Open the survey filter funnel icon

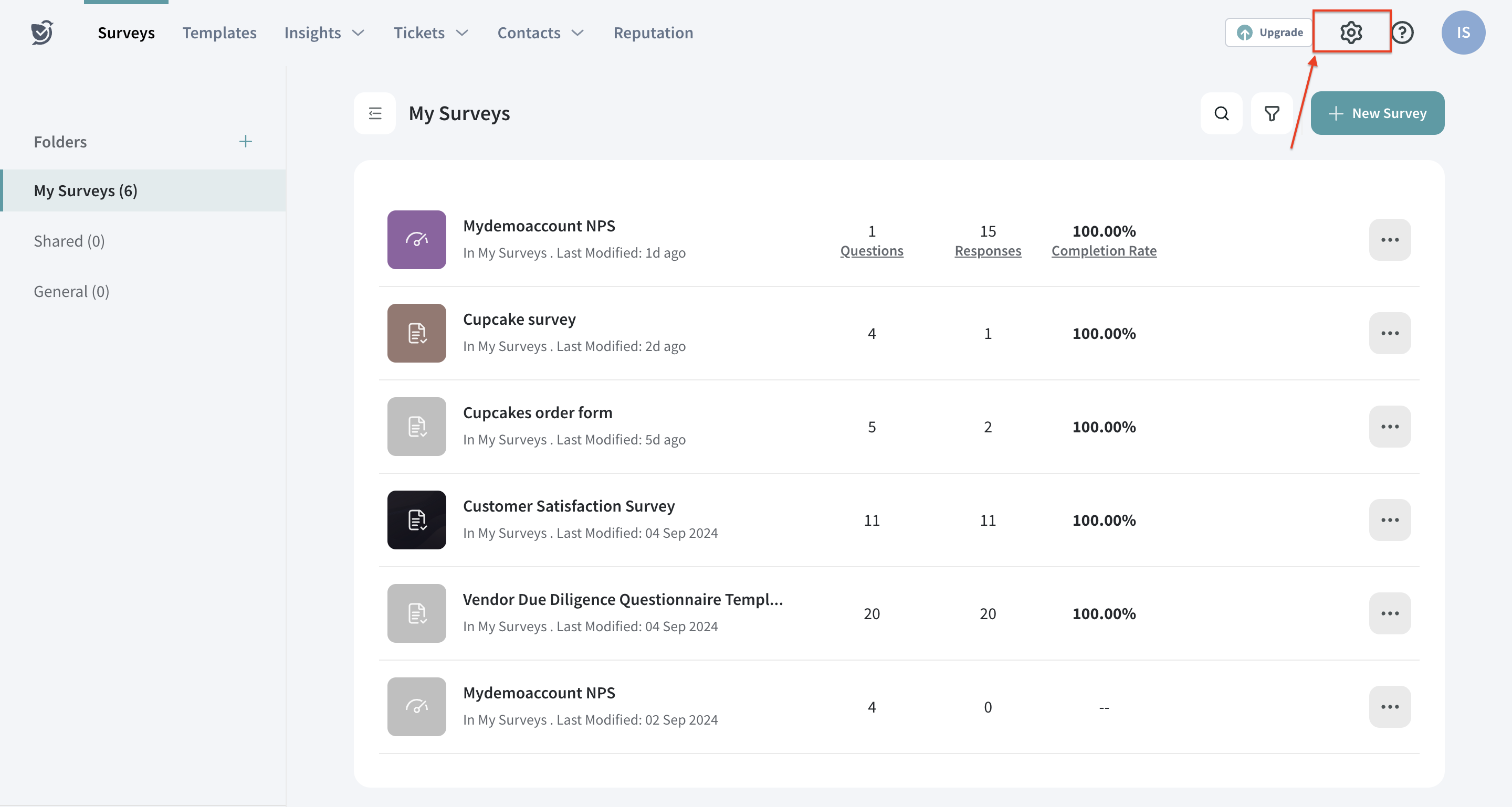tap(1272, 113)
